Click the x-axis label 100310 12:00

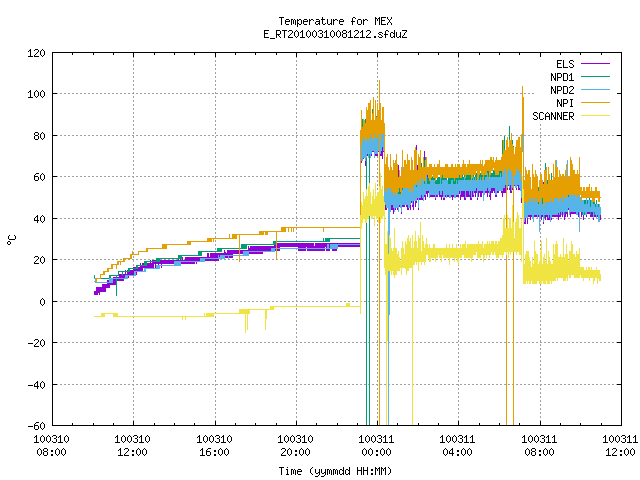point(132,446)
